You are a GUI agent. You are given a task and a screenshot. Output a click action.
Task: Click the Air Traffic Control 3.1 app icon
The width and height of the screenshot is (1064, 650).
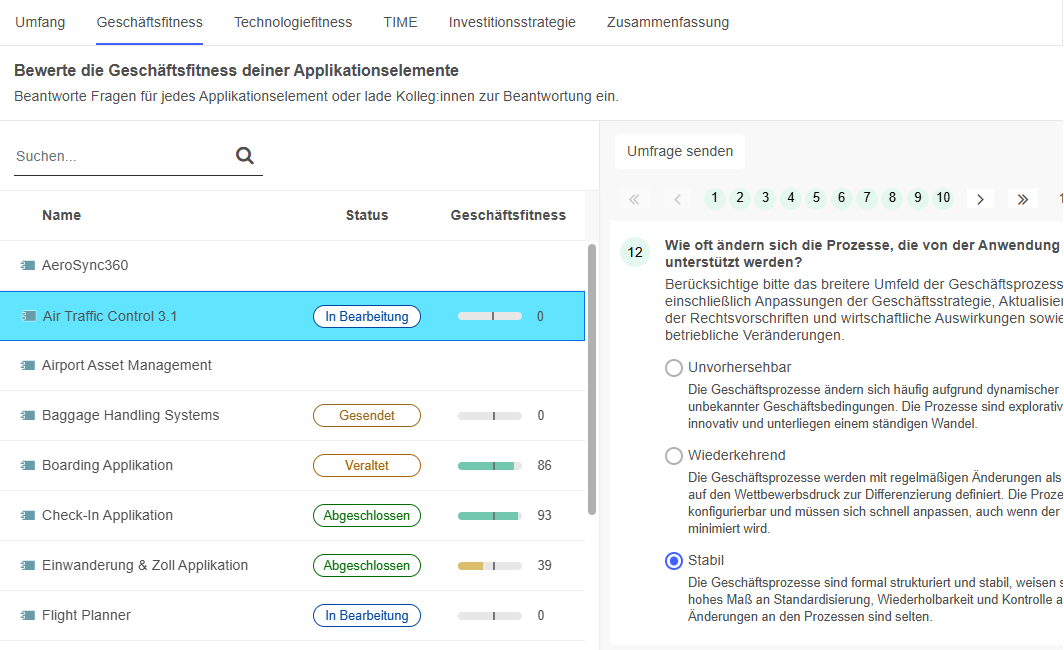click(x=26, y=315)
